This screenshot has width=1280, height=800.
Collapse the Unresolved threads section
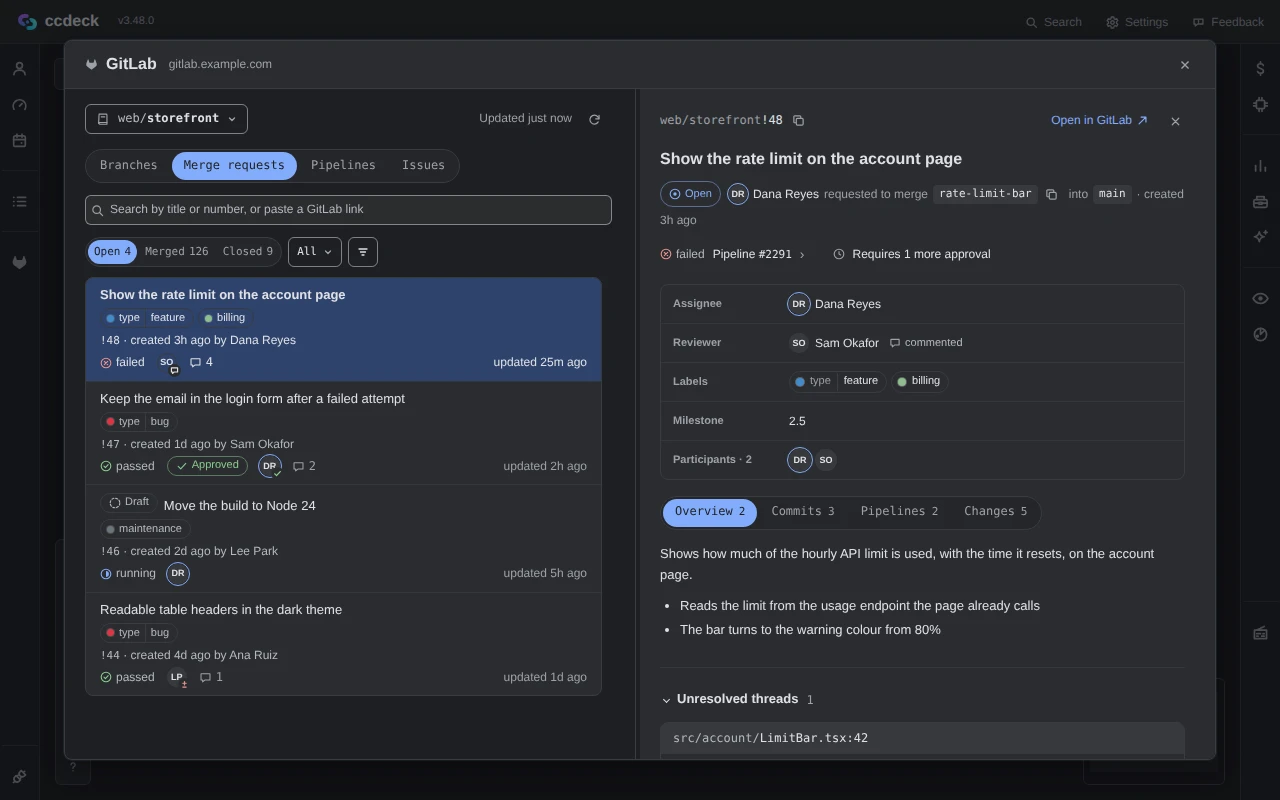(737, 699)
